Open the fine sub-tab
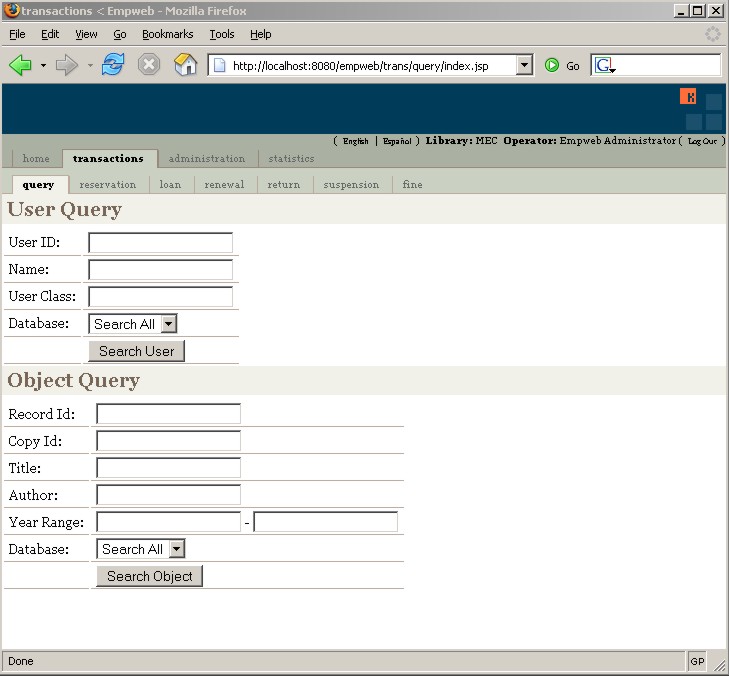729x676 pixels. point(412,185)
